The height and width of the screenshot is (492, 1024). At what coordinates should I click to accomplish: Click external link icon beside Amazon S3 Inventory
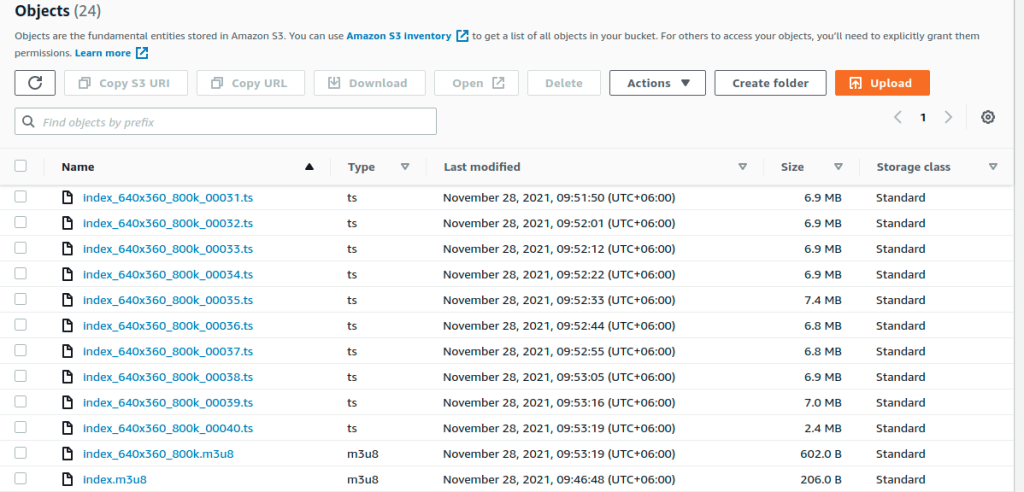(x=462, y=36)
